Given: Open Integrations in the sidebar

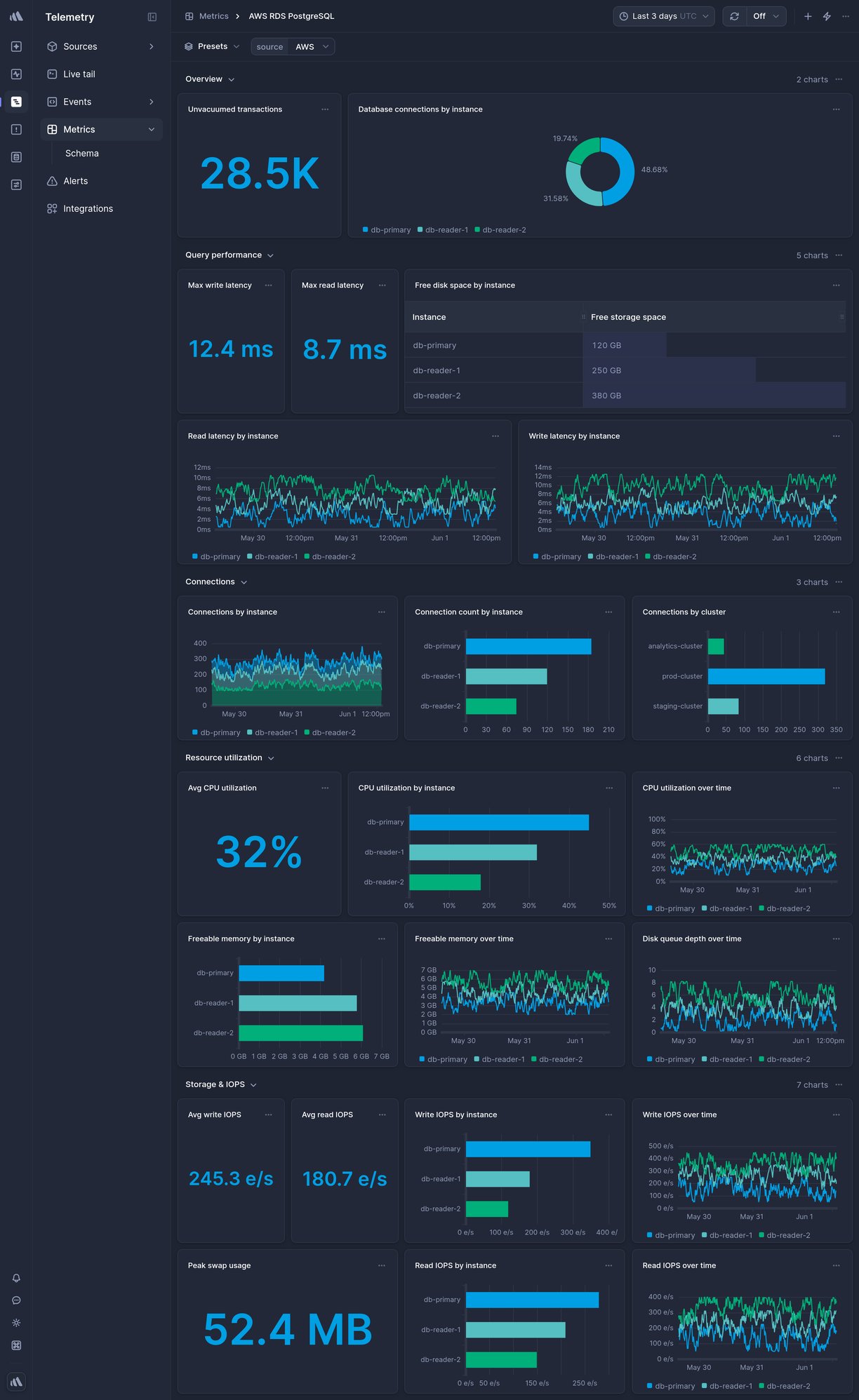Looking at the screenshot, I should 101,208.
